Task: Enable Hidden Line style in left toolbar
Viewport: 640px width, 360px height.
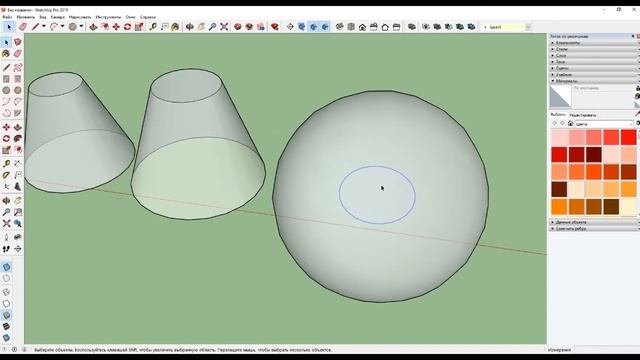Action: point(6,304)
